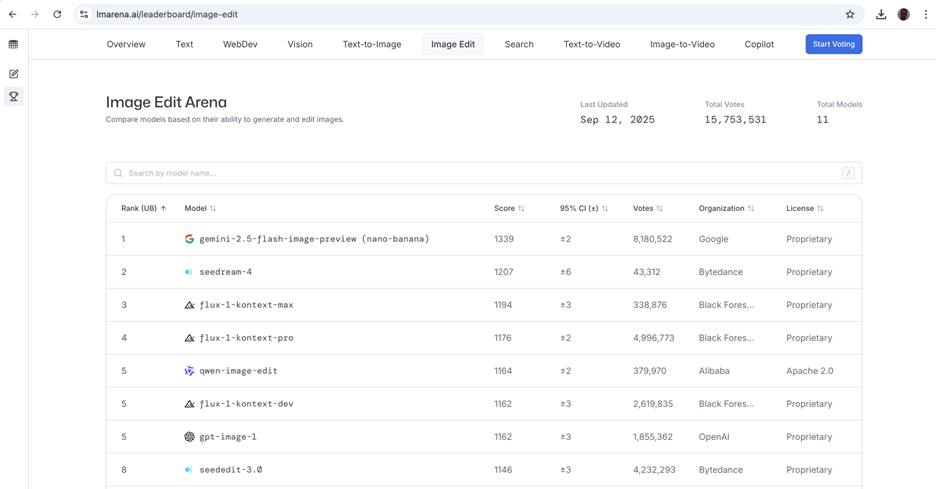Click the magnifier icon in search box

tap(118, 173)
